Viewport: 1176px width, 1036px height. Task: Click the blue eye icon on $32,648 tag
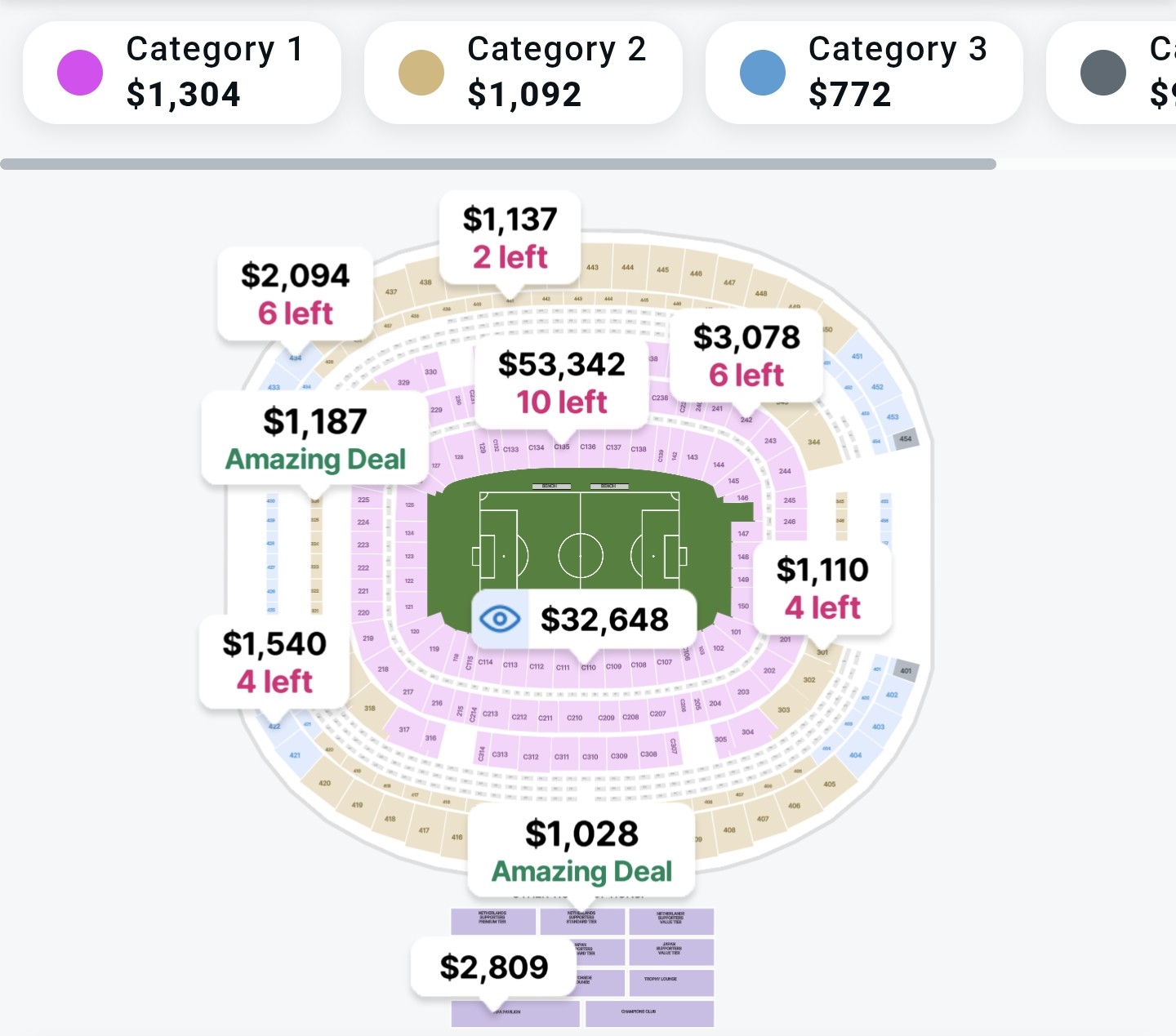click(500, 619)
